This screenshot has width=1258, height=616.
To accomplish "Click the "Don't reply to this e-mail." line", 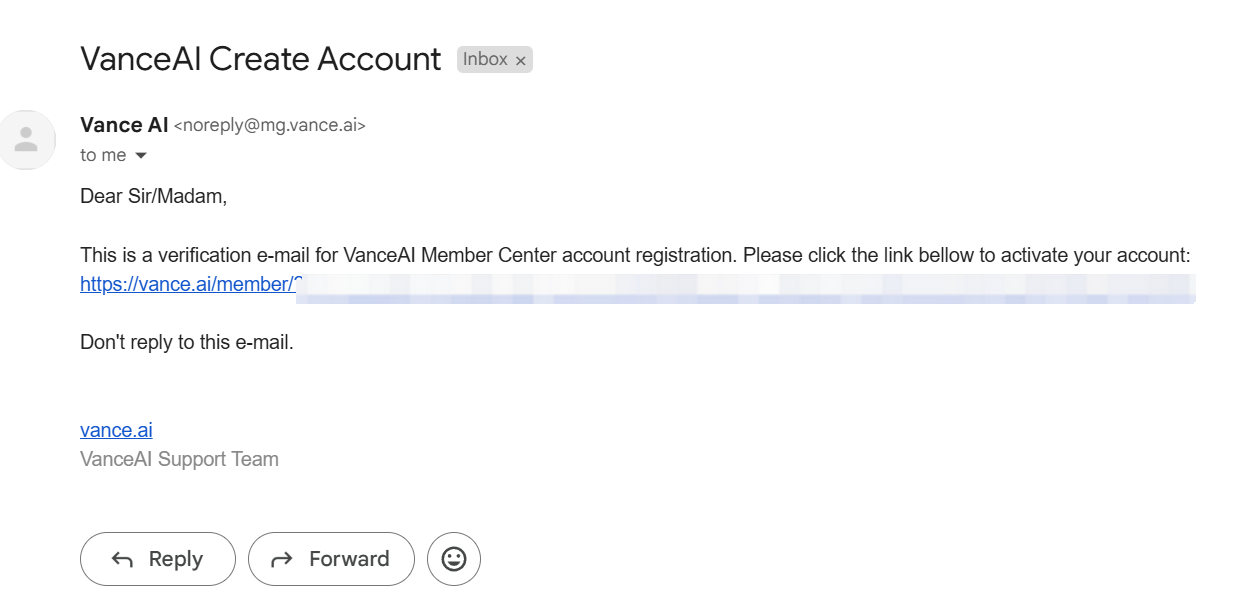I will [x=187, y=342].
